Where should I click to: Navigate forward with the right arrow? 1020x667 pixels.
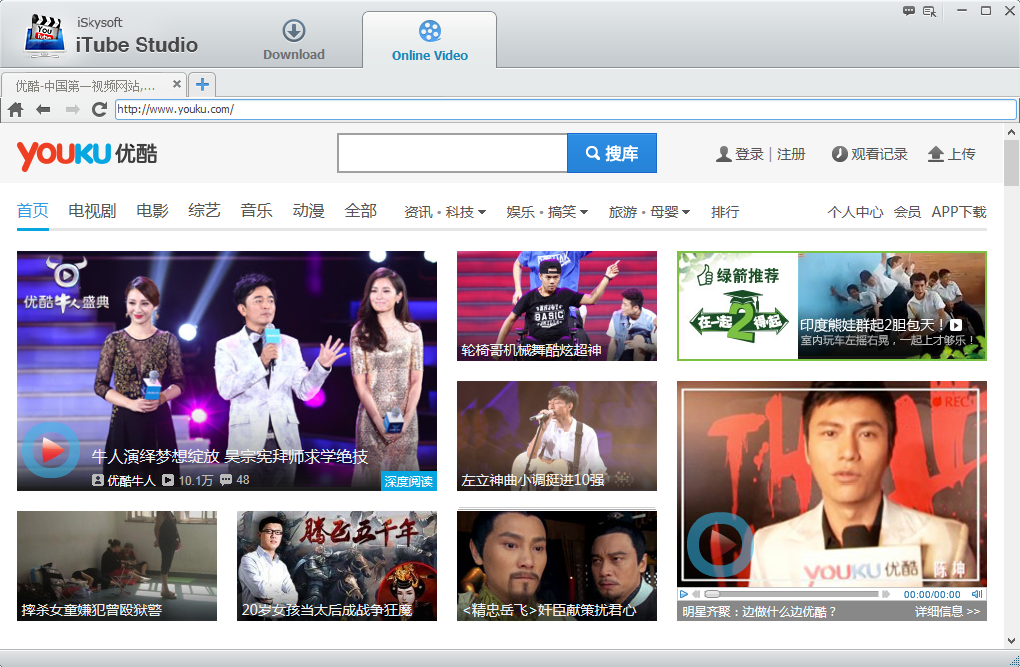(x=72, y=109)
